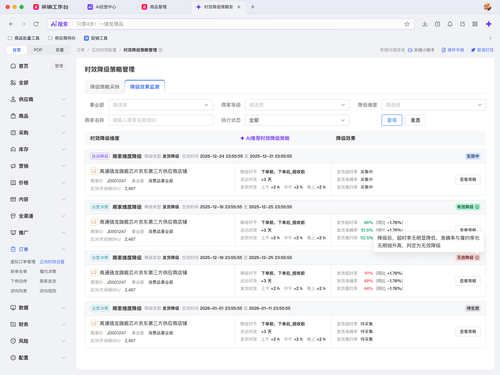Open the user avatar at top right
The width and height of the screenshot is (500, 375).
tap(487, 7)
